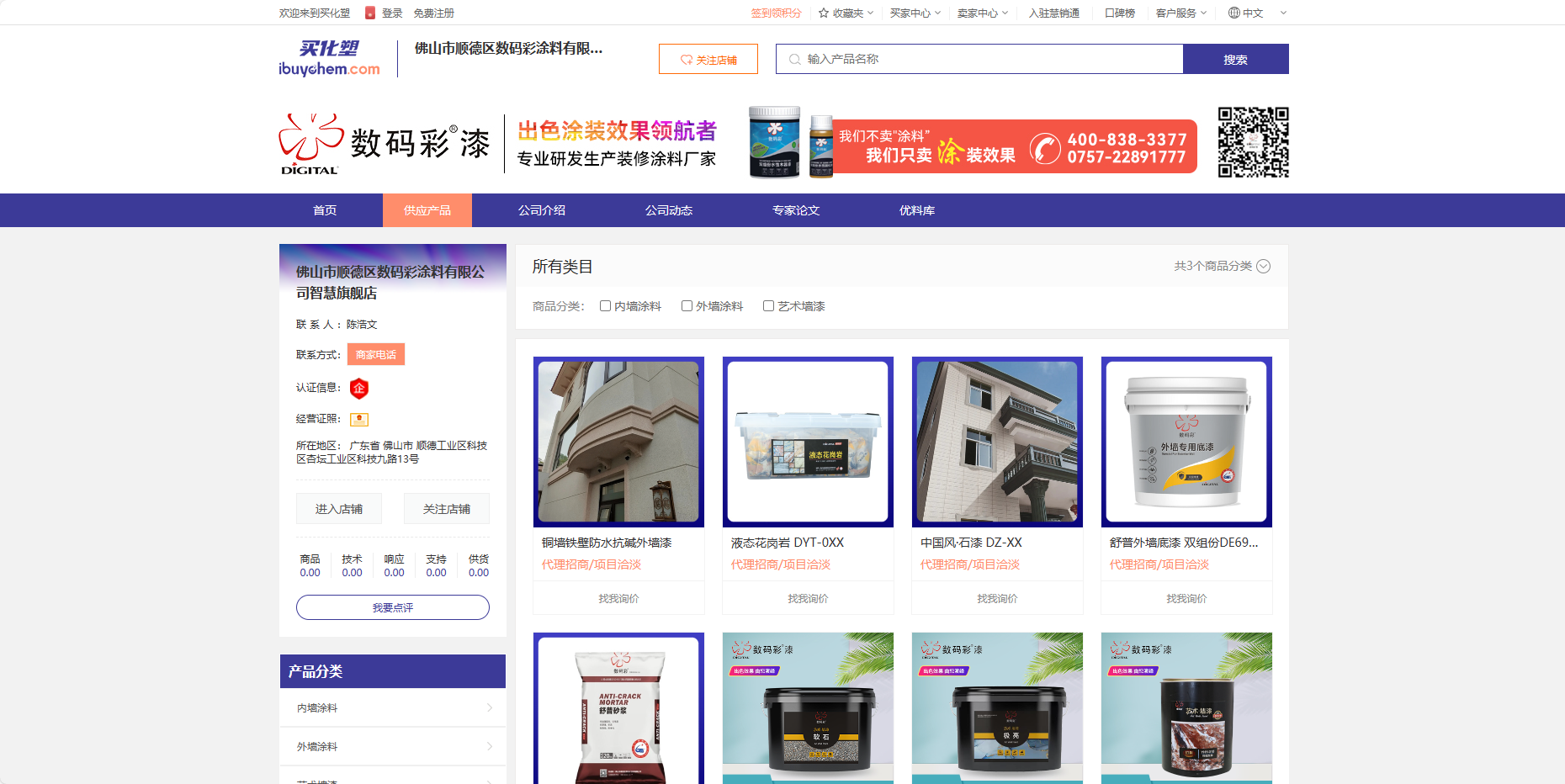Viewport: 1565px width, 784px height.
Task: Expand 内墙涂料 in product category sidebar
Action: pyautogui.click(x=393, y=708)
